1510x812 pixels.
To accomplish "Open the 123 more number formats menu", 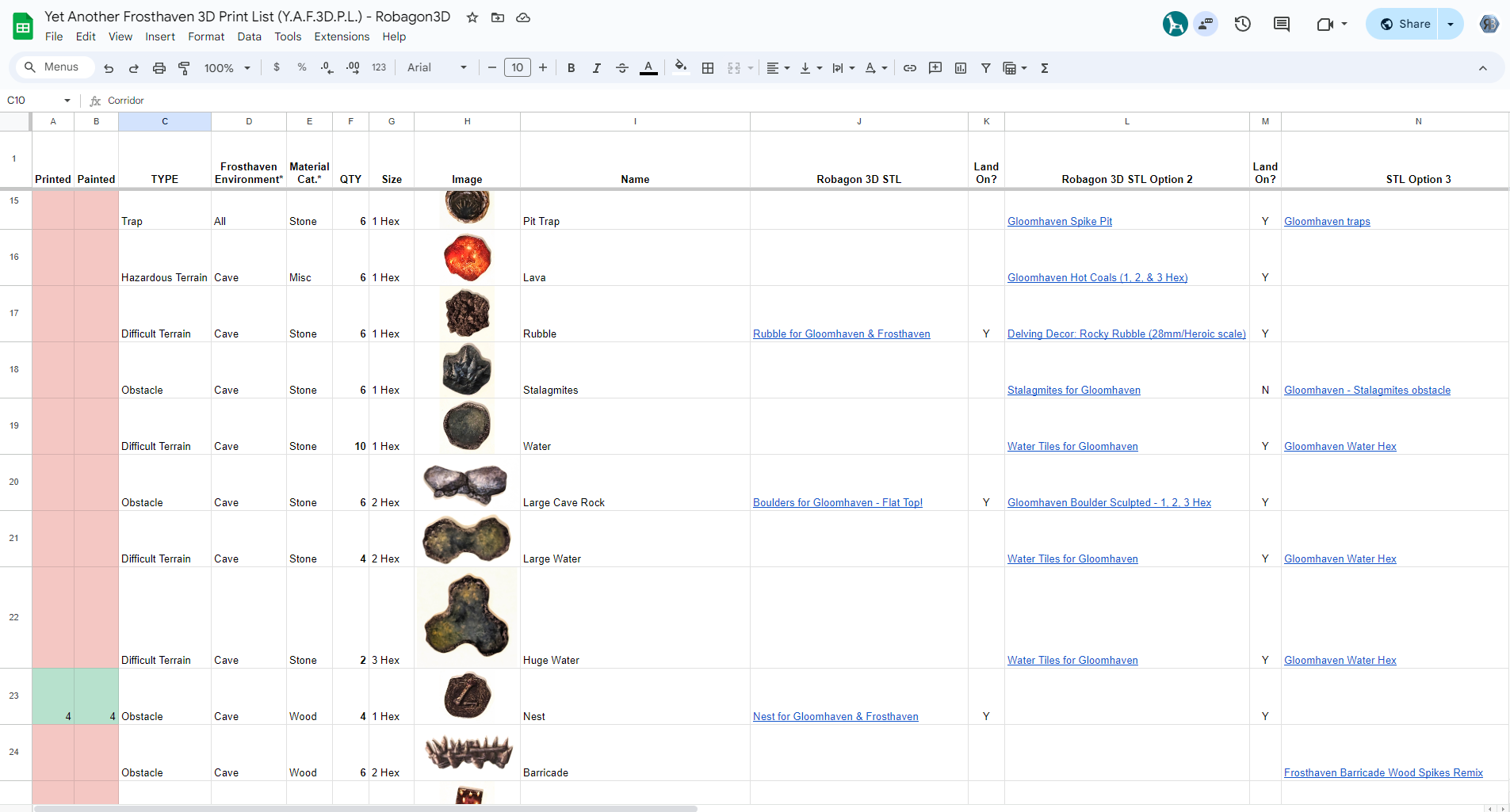I will (x=379, y=67).
